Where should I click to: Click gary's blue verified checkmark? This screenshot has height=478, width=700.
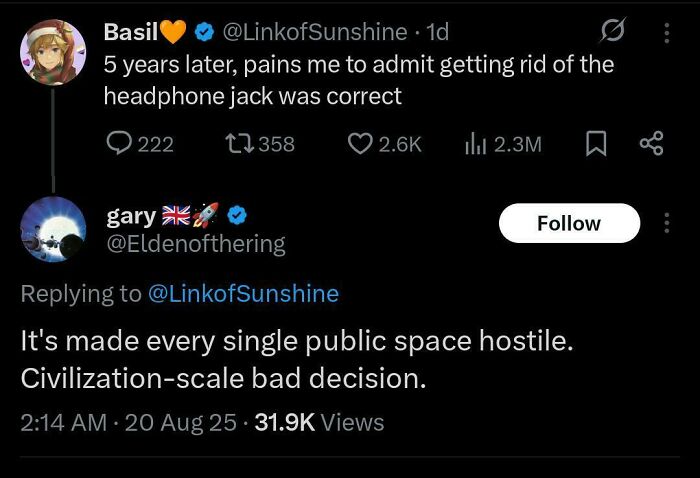point(237,214)
